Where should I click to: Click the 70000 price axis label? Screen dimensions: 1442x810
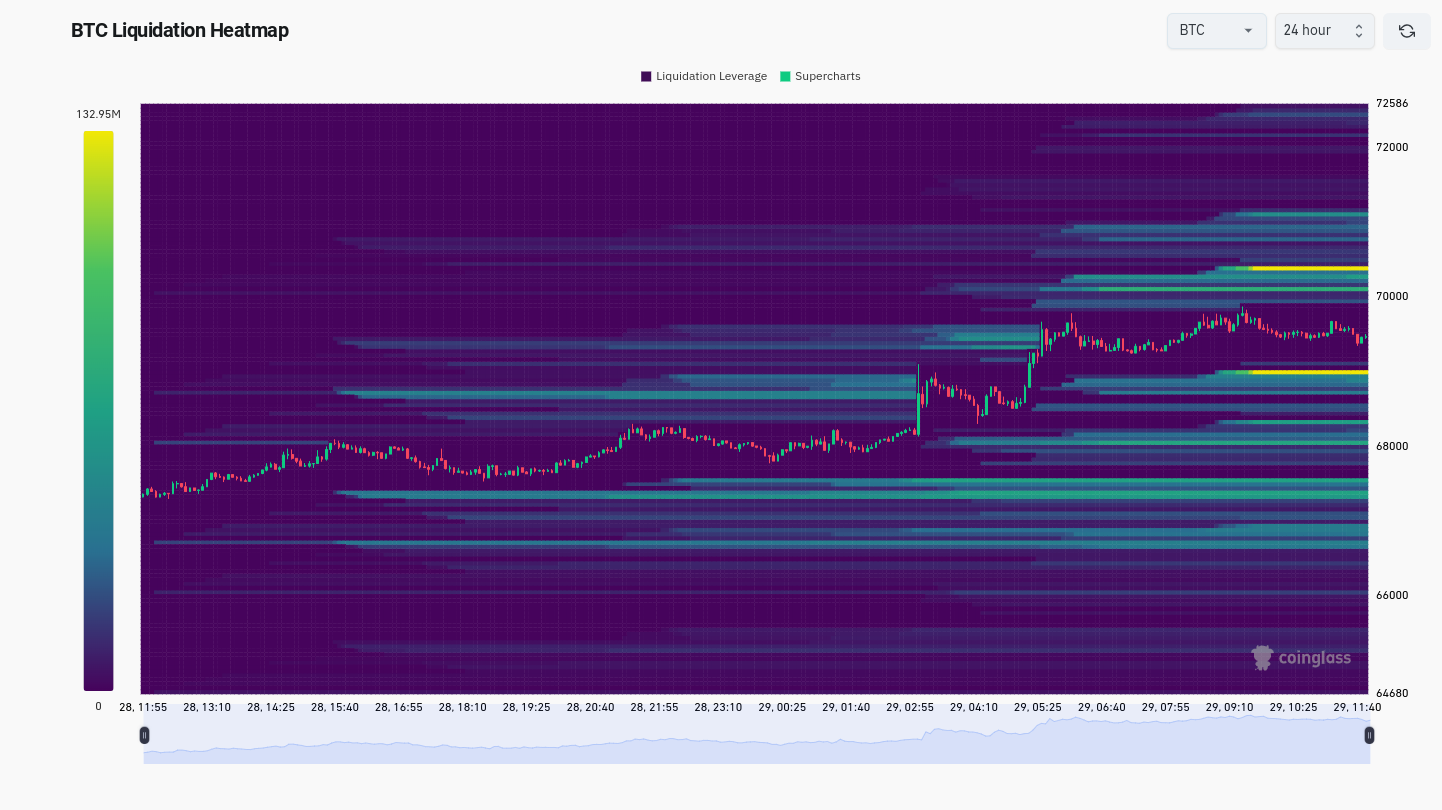pos(1392,296)
